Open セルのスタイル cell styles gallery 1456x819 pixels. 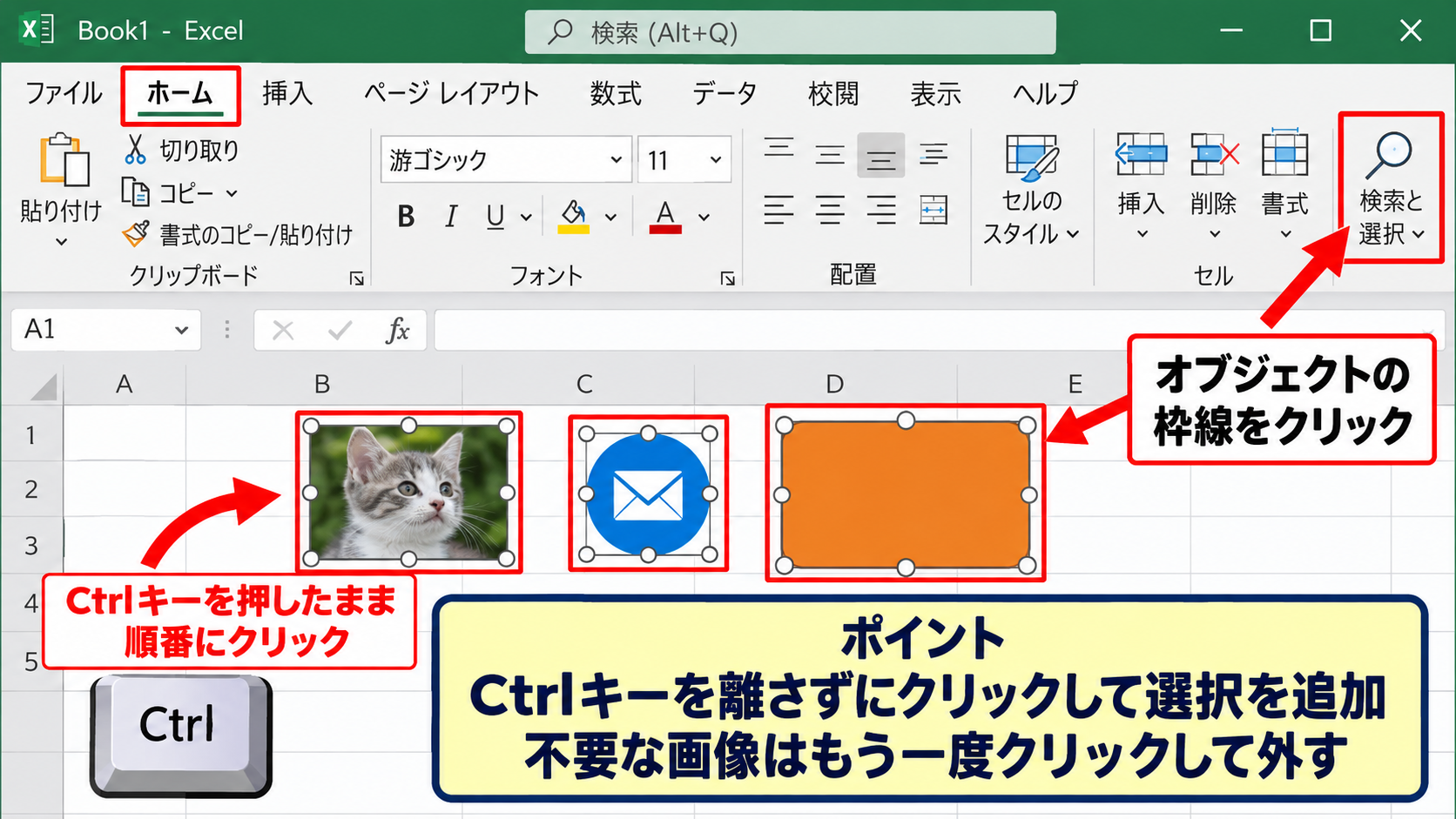(1032, 190)
